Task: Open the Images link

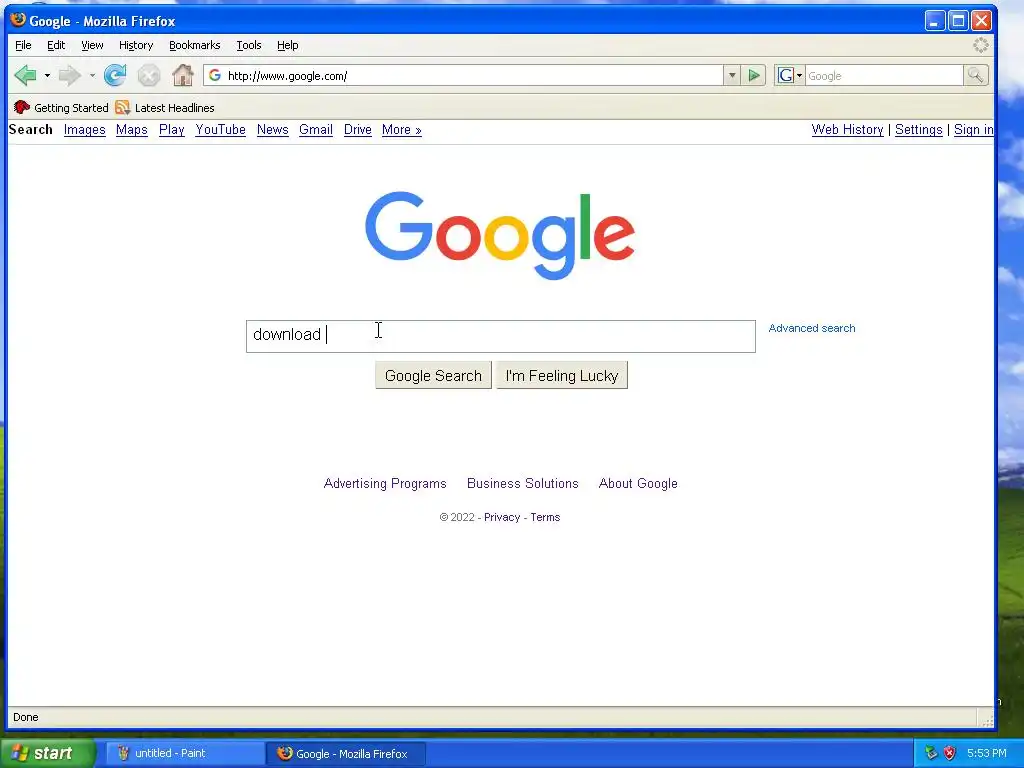Action: (84, 129)
